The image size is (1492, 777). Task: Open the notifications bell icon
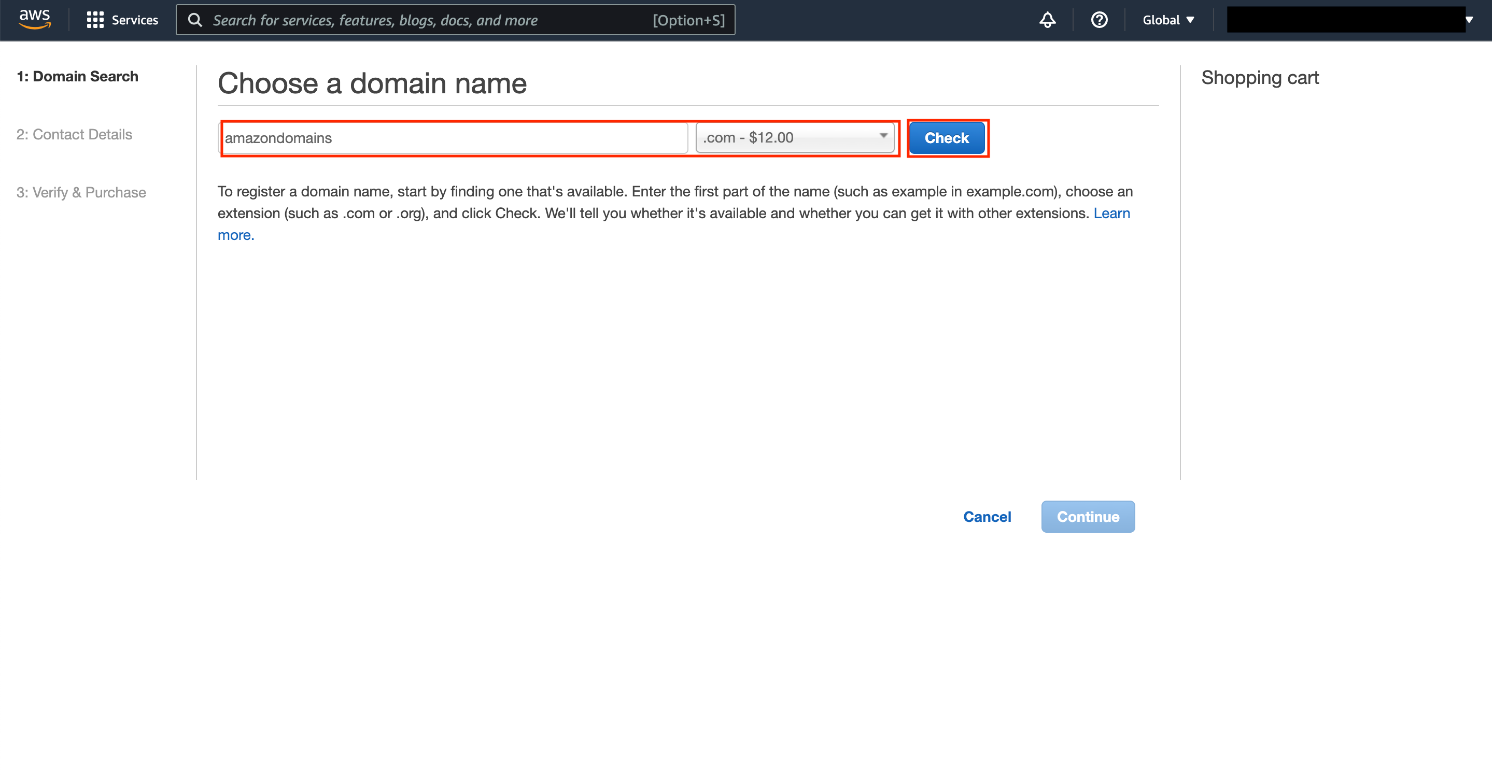point(1047,20)
